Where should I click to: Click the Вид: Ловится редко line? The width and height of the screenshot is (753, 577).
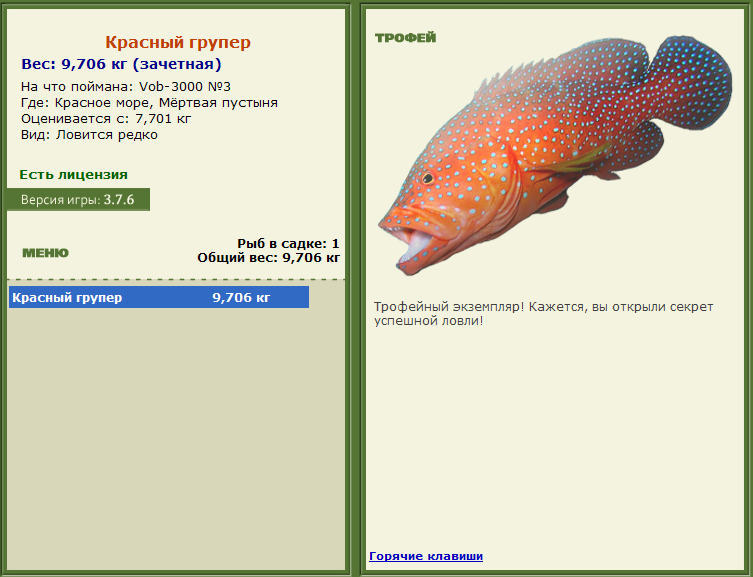click(x=89, y=135)
